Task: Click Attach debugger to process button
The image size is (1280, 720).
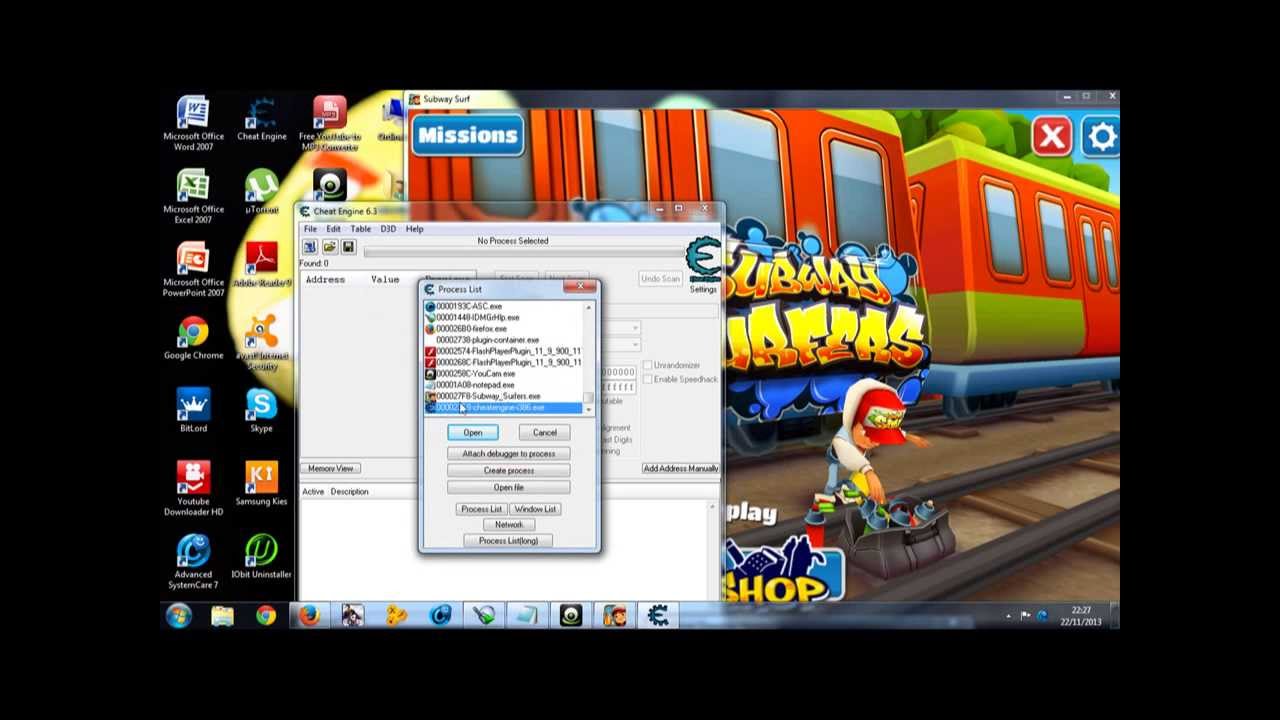Action: click(x=508, y=454)
